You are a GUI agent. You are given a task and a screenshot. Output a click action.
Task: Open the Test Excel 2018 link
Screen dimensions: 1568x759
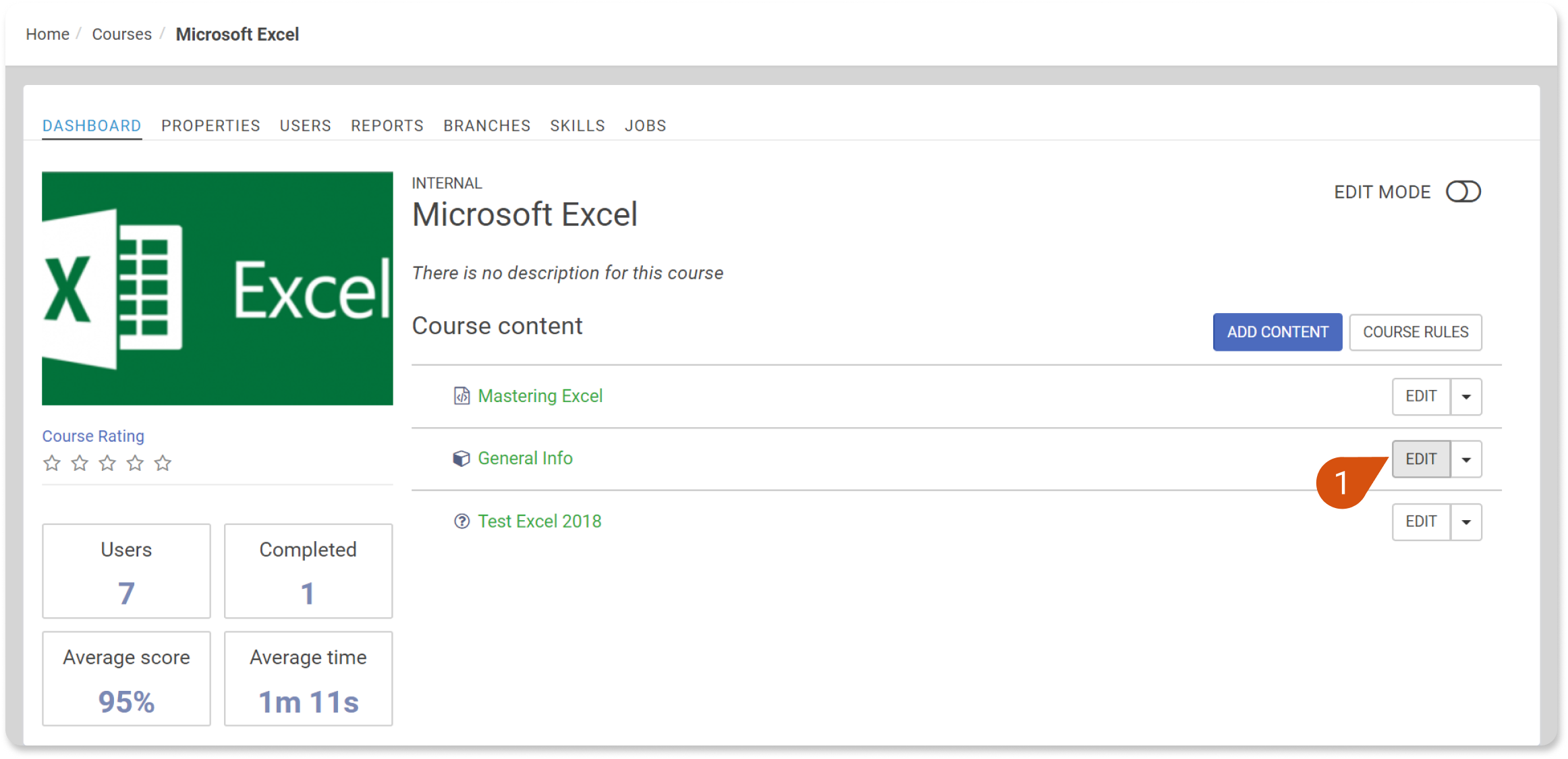540,522
